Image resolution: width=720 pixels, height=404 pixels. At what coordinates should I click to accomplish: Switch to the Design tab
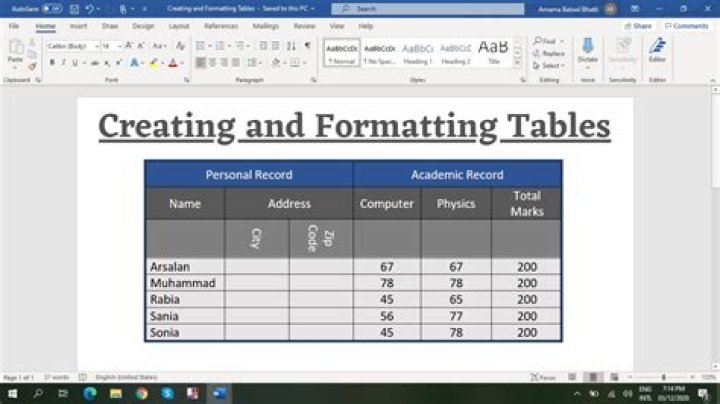[x=143, y=26]
